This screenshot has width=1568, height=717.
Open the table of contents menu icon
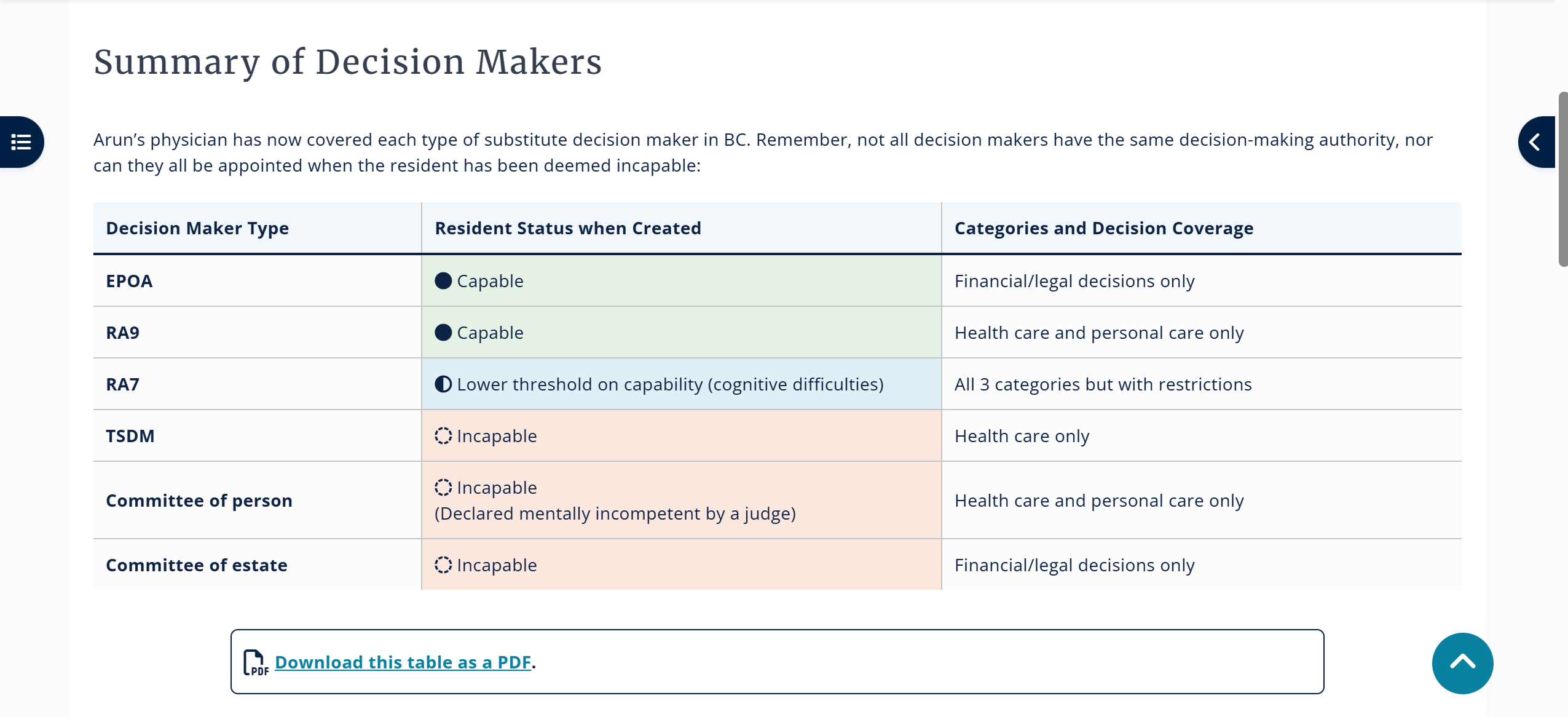pos(21,142)
